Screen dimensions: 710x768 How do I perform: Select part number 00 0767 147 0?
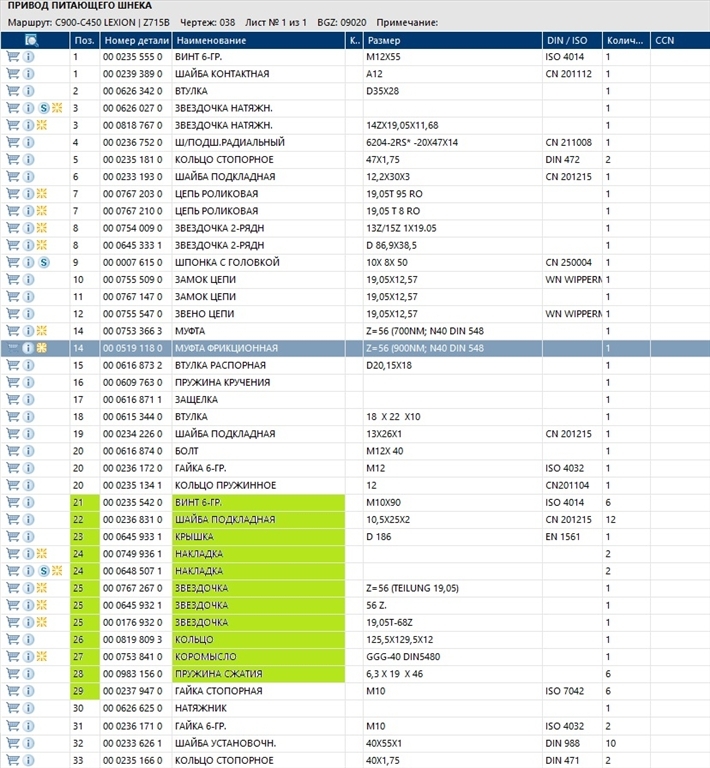(132, 296)
